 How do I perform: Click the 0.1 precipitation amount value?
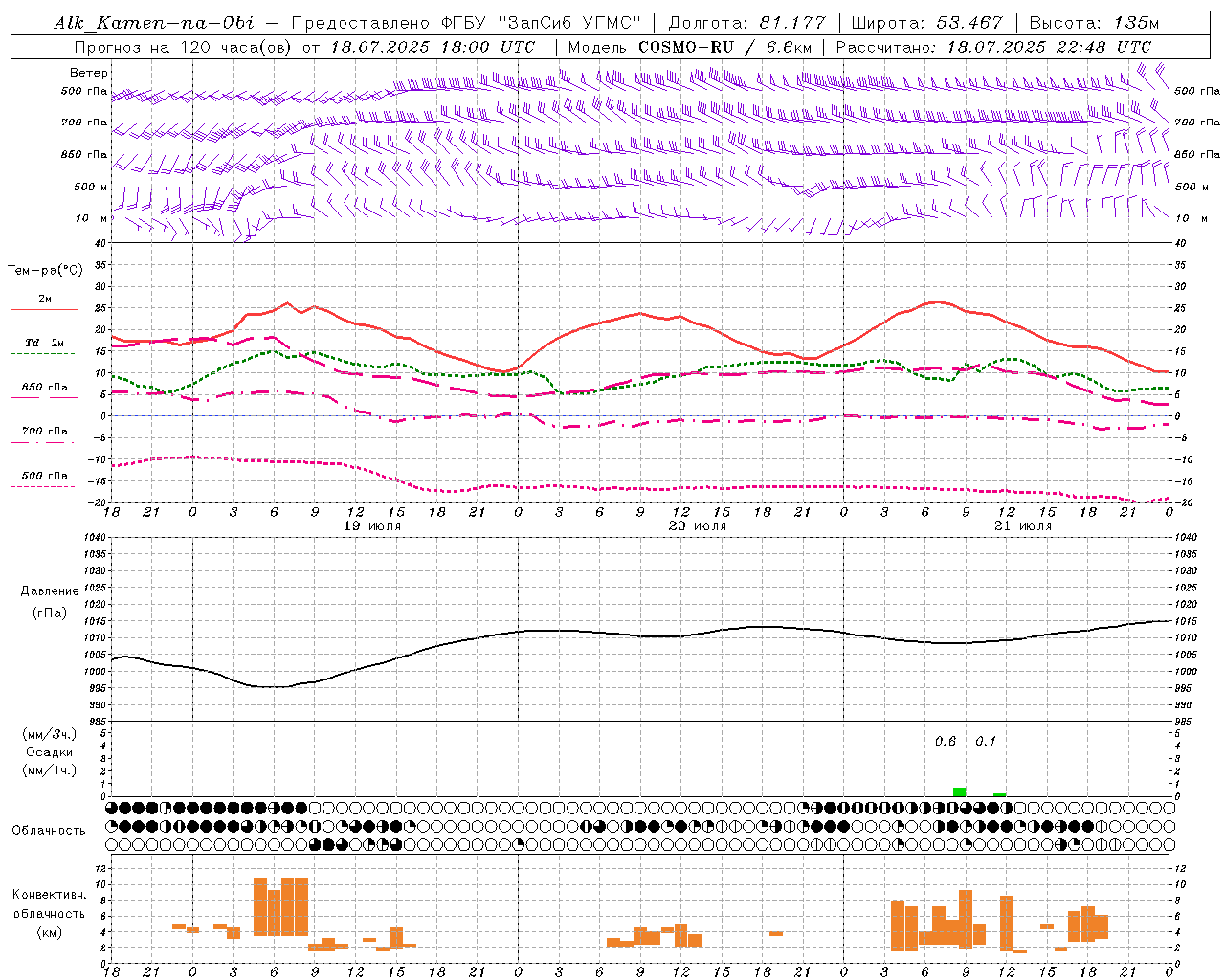pyautogui.click(x=986, y=741)
